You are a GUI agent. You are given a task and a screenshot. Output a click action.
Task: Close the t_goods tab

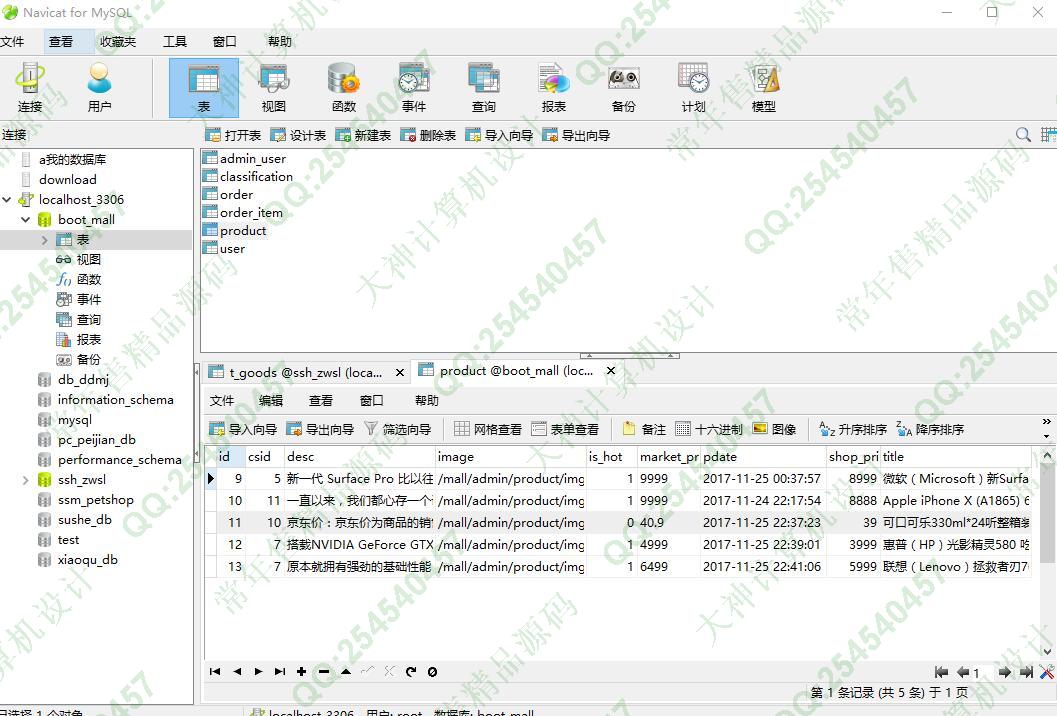(400, 372)
